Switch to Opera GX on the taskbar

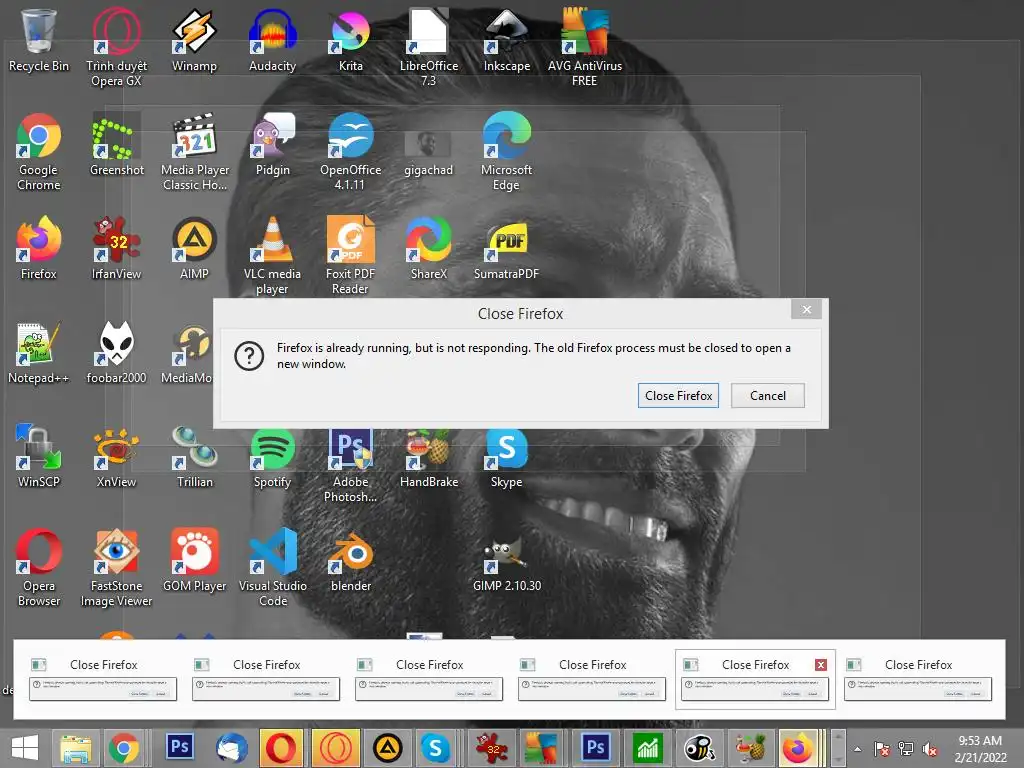(336, 748)
